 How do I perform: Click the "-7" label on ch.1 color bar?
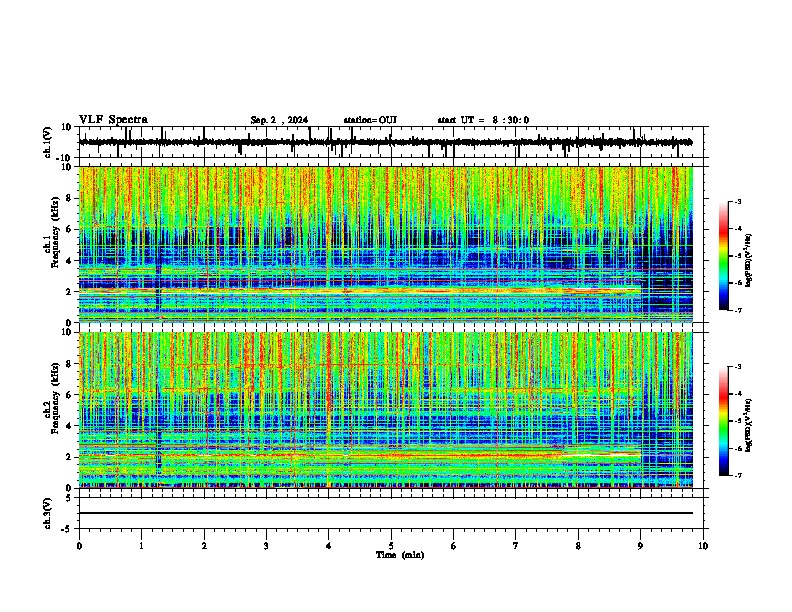coord(737,310)
